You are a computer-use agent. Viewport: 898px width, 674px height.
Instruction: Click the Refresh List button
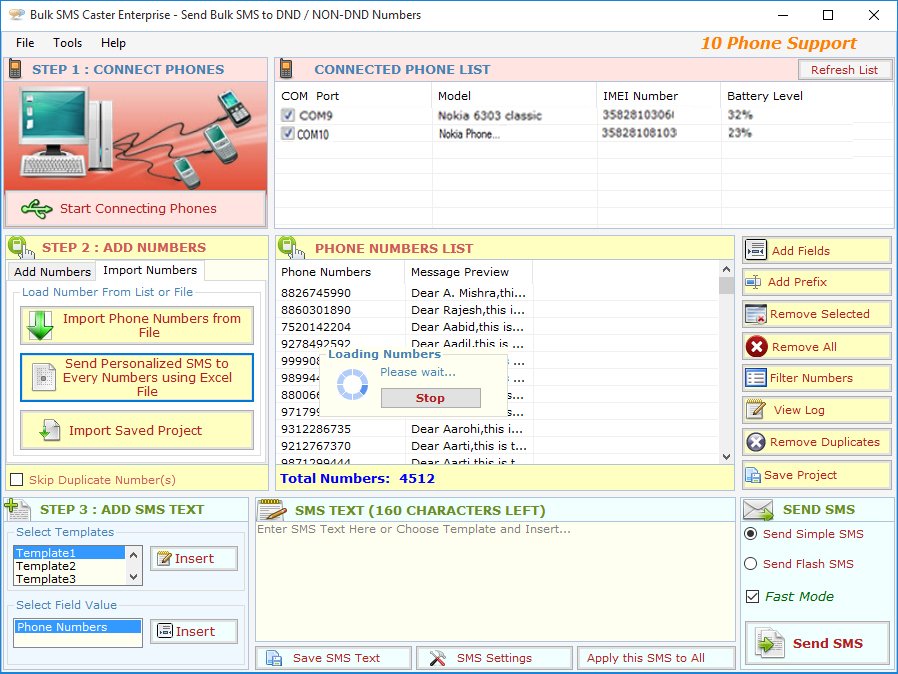(844, 70)
